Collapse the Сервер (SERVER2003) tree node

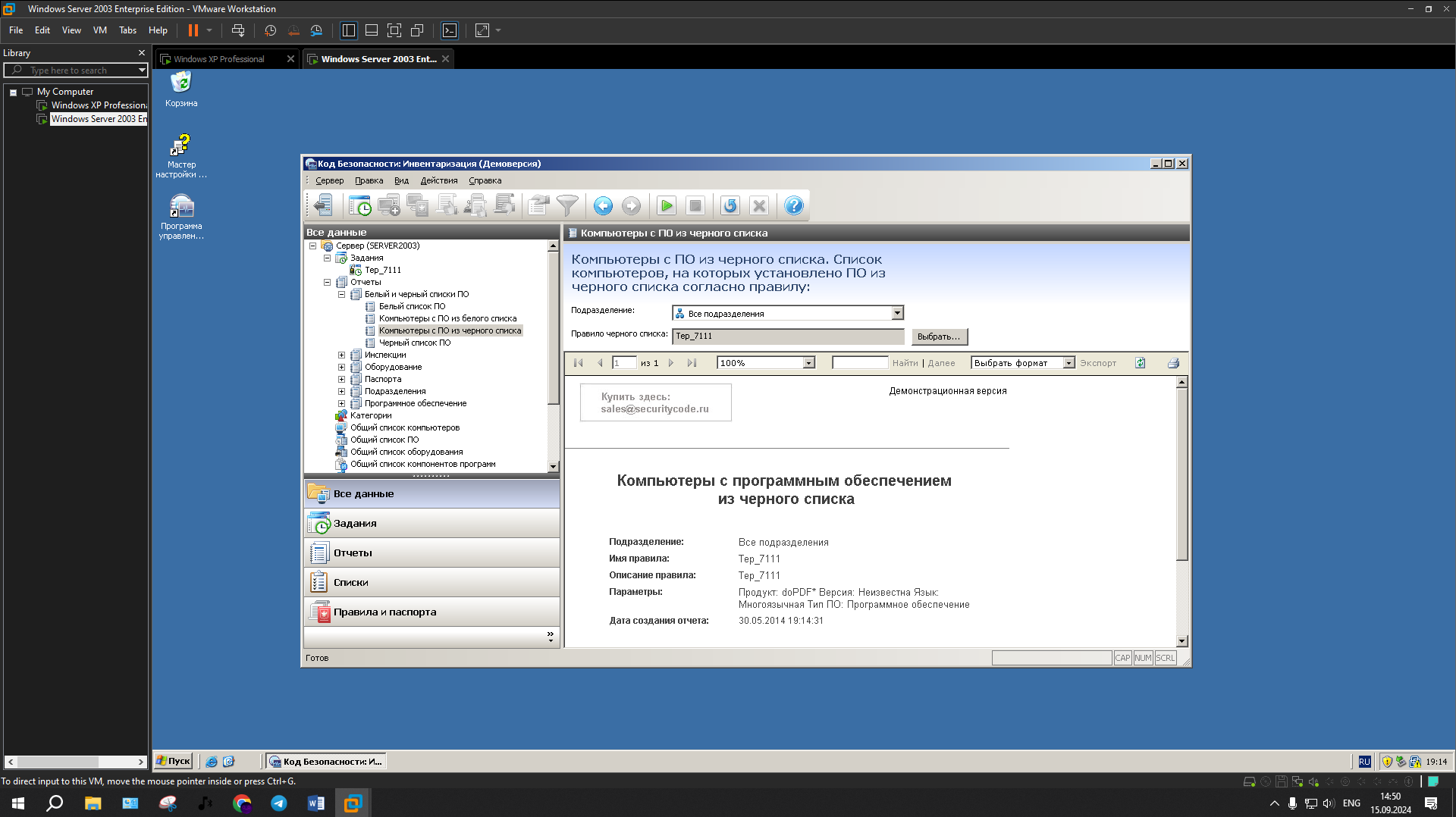312,246
